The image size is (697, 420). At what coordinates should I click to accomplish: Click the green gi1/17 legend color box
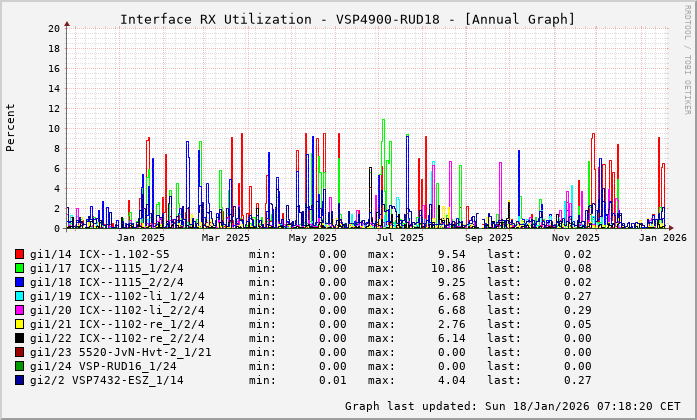20,268
